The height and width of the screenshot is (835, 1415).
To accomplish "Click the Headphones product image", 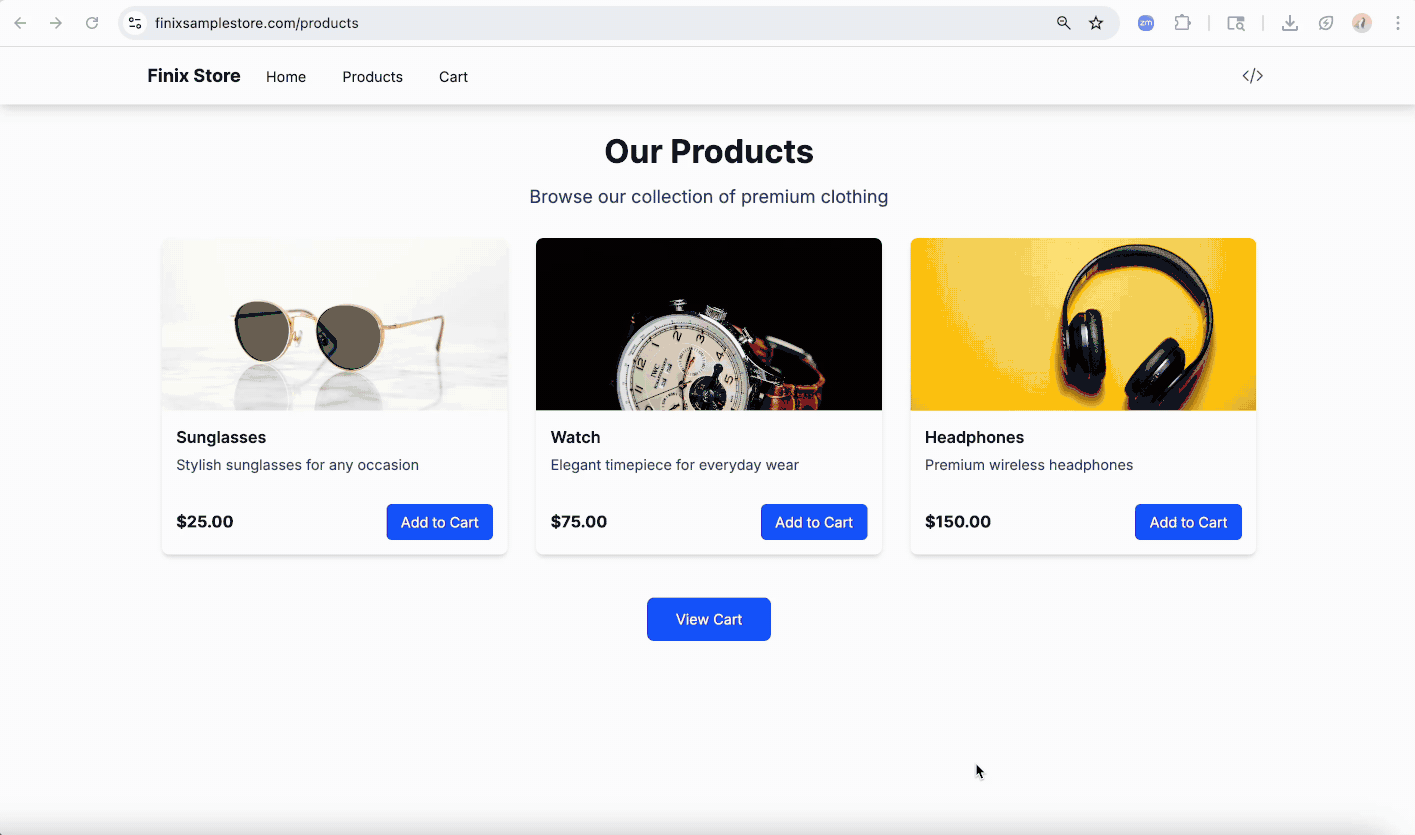I will pos(1083,324).
